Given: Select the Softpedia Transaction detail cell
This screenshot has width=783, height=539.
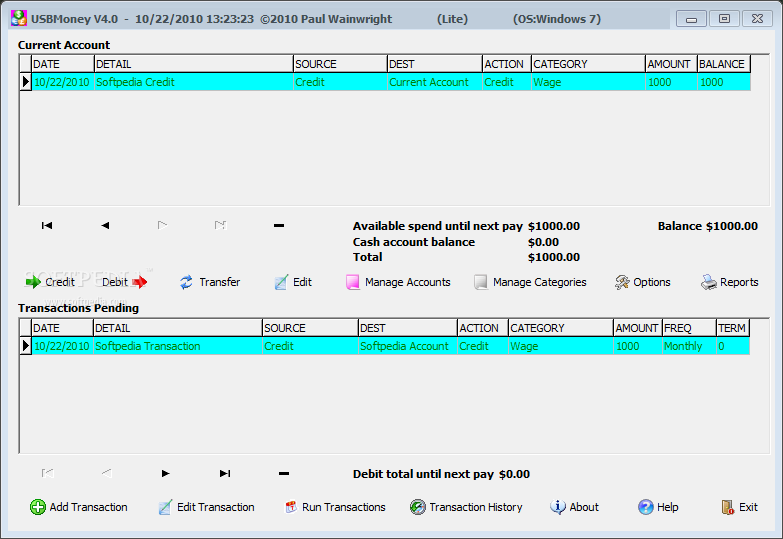Looking at the screenshot, I should (x=178, y=346).
